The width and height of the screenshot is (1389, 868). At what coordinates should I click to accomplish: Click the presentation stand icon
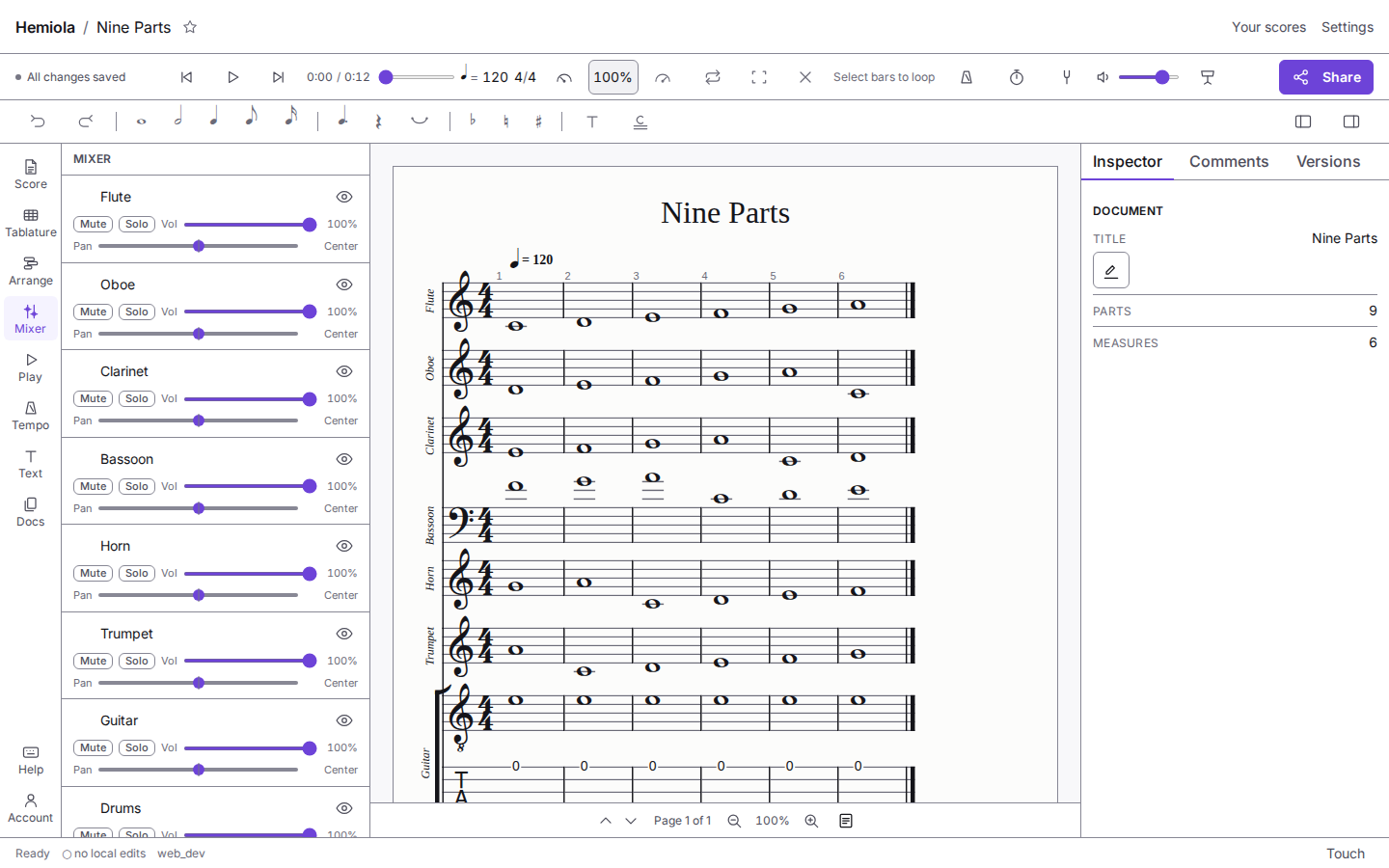click(1208, 77)
